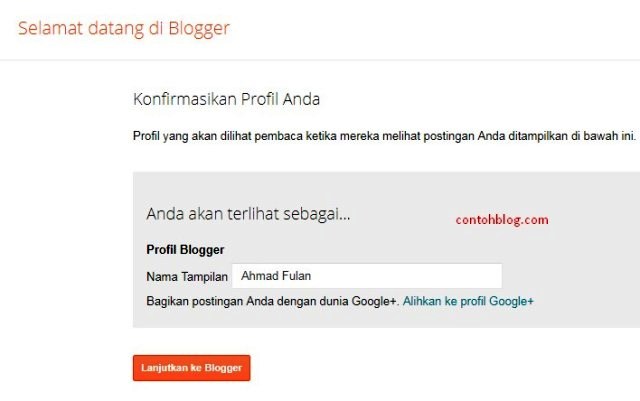Click the word Selamat in the header

coord(46,28)
